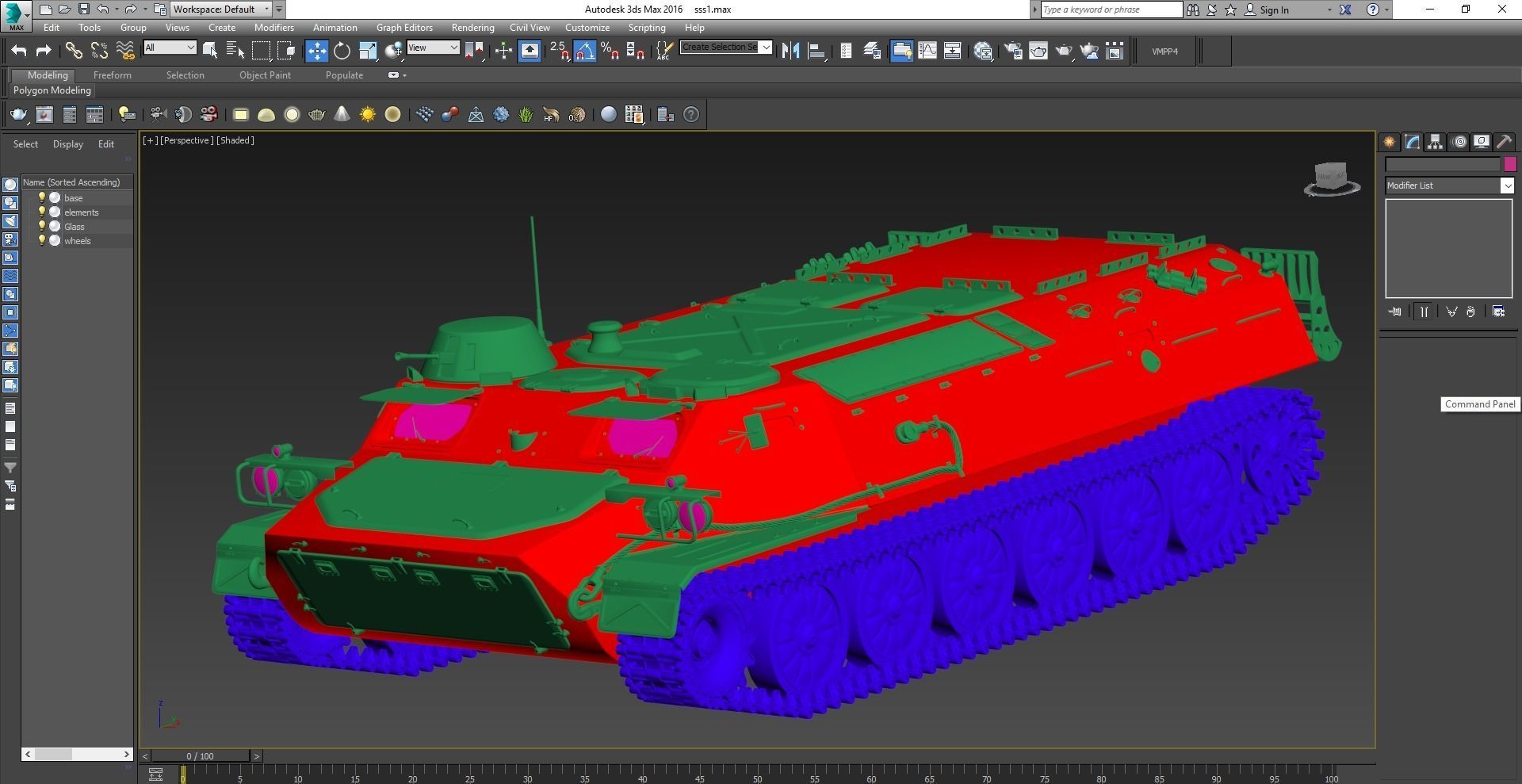
Task: Open the Workspace Default dropdown
Action: 222,10
